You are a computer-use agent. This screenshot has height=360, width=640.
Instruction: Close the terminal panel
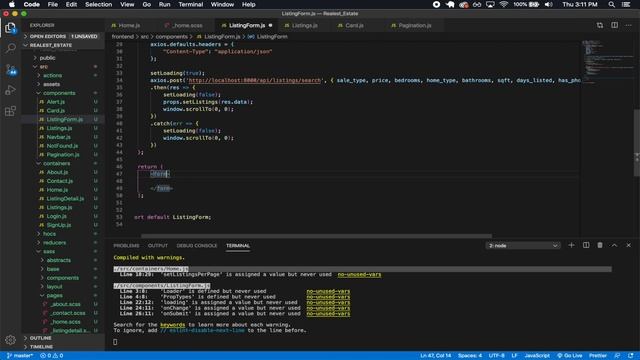coord(628,245)
